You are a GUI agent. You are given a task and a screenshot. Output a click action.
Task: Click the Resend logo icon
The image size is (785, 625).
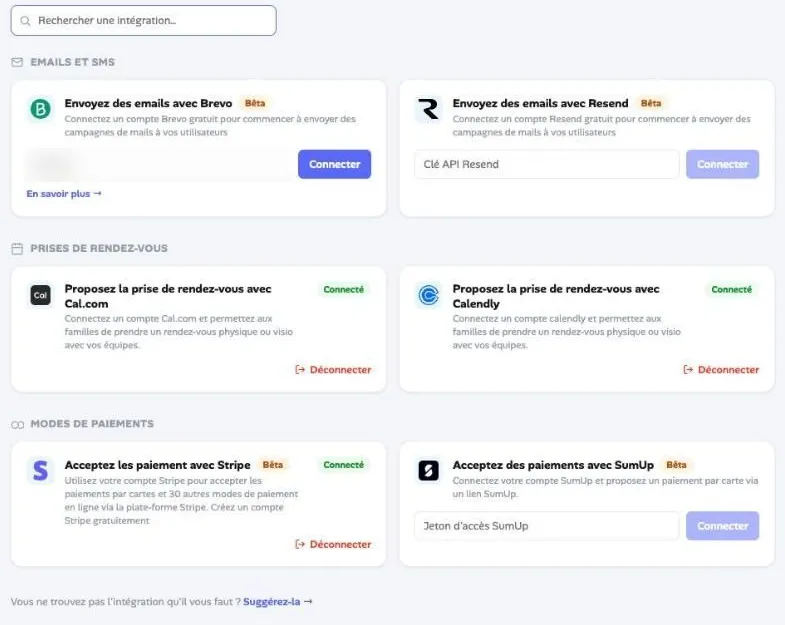(x=429, y=109)
